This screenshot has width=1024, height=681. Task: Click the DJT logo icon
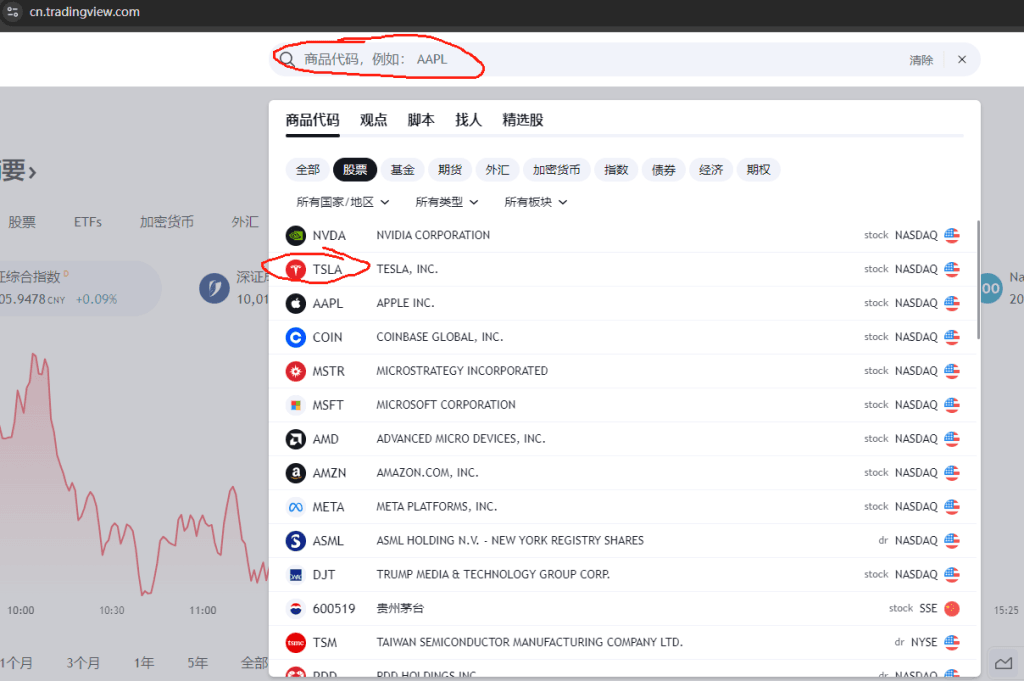click(296, 575)
